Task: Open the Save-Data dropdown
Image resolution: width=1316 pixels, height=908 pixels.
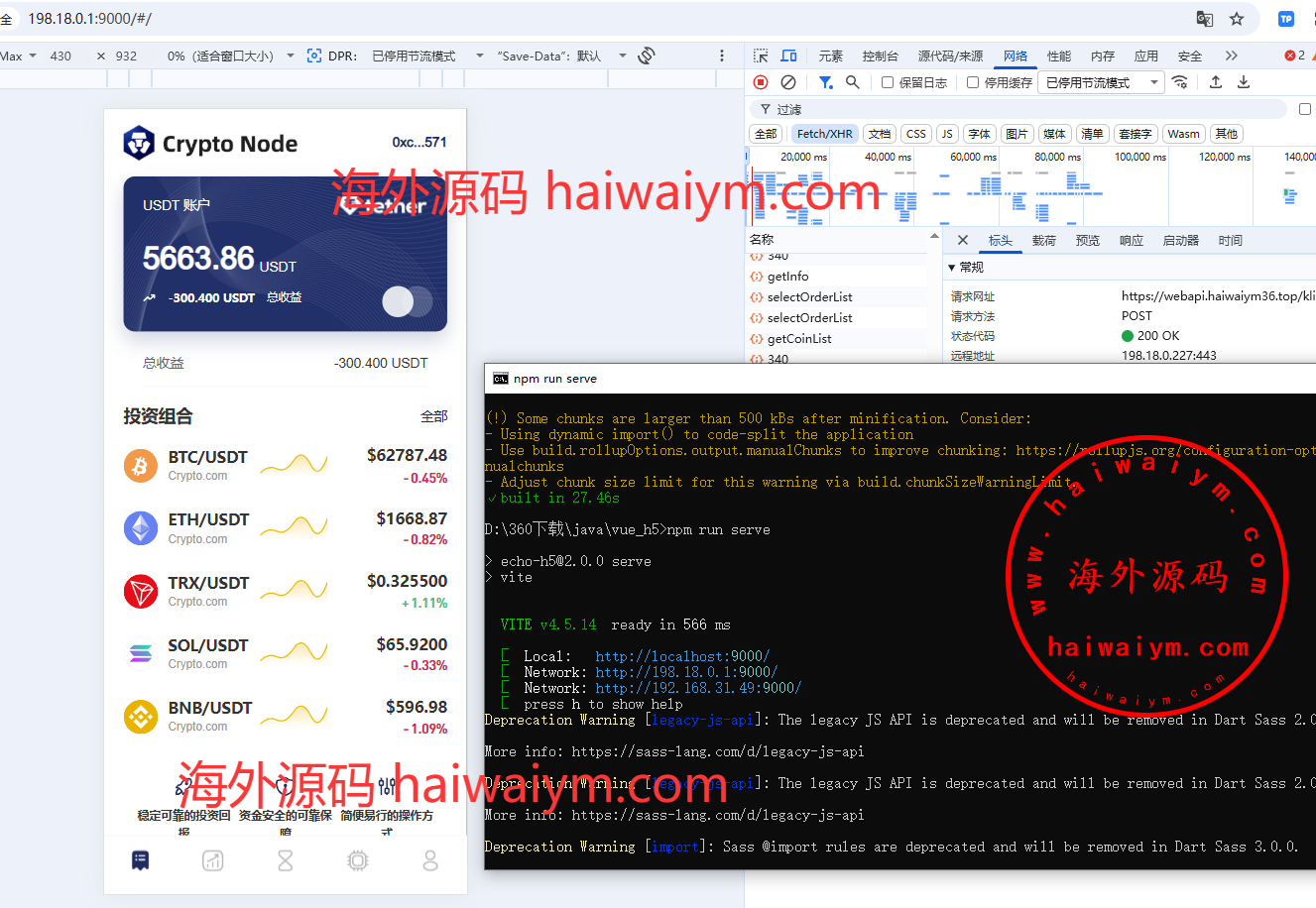Action: [561, 56]
